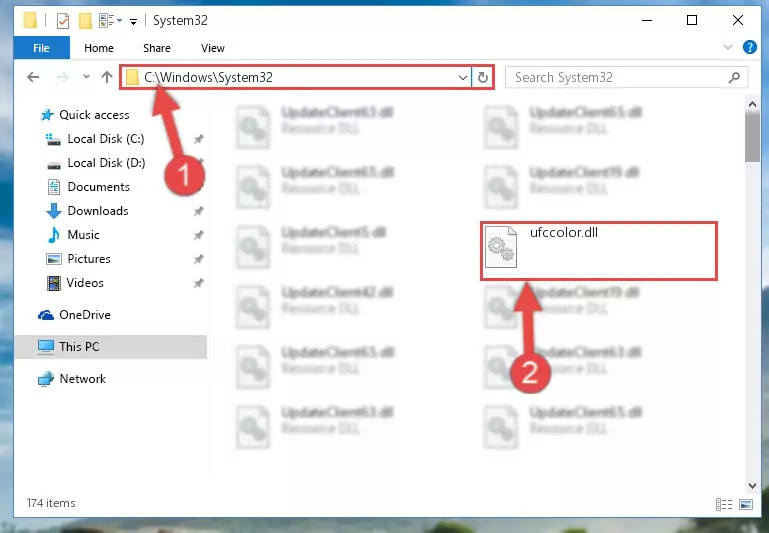Switch to Large icons view layout

point(745,504)
